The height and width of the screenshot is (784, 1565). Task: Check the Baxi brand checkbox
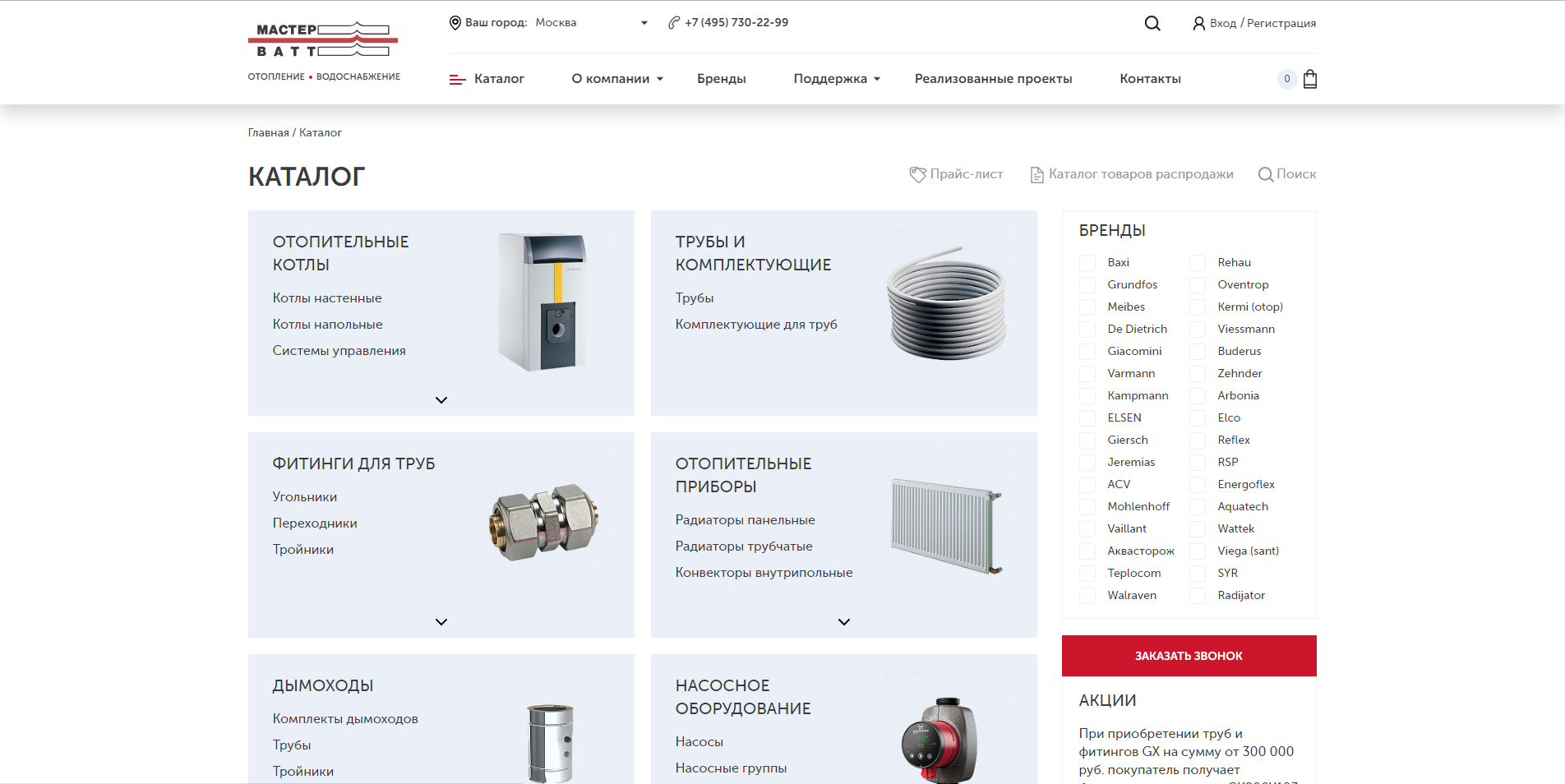(1087, 263)
